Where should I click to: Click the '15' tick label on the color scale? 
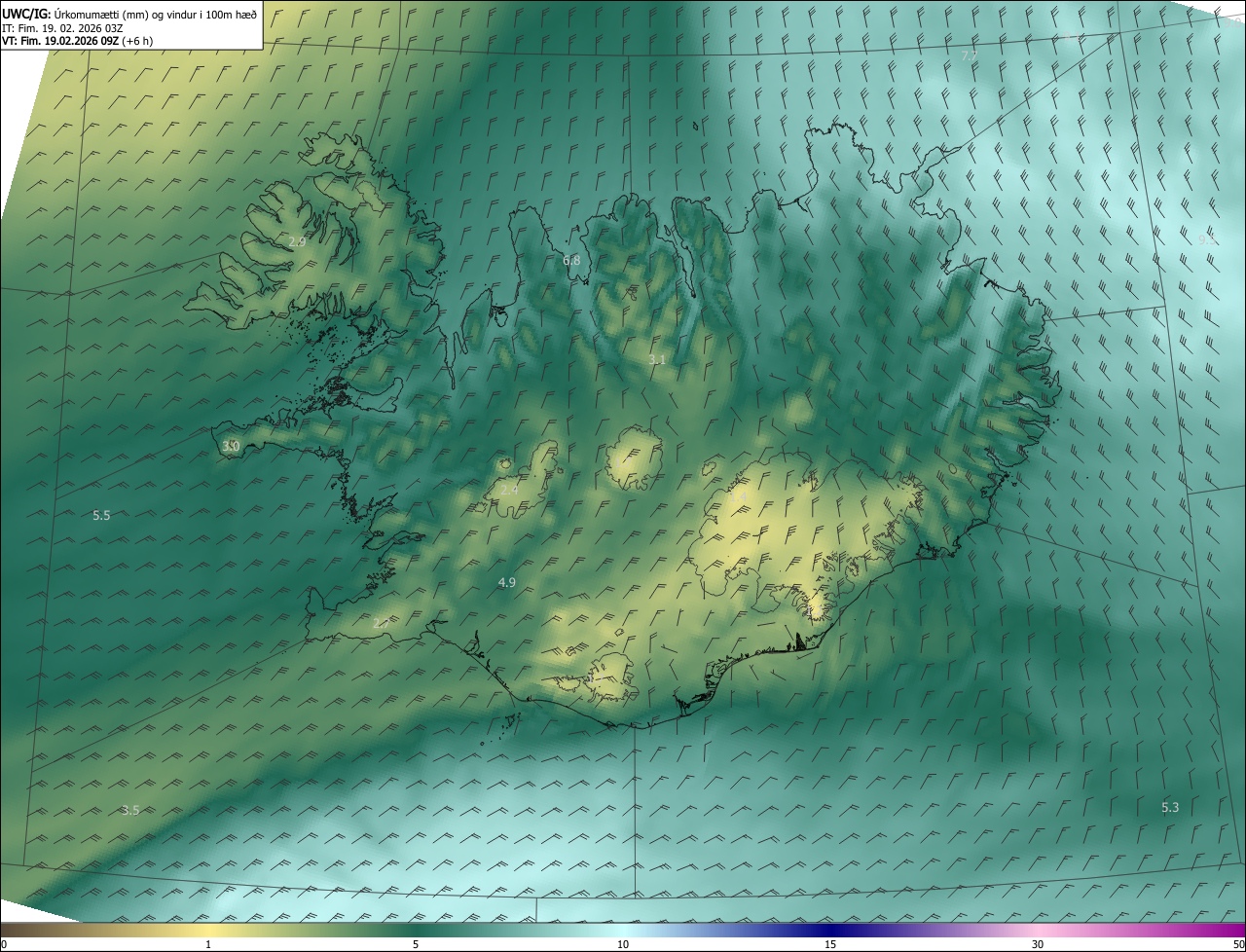[830, 944]
